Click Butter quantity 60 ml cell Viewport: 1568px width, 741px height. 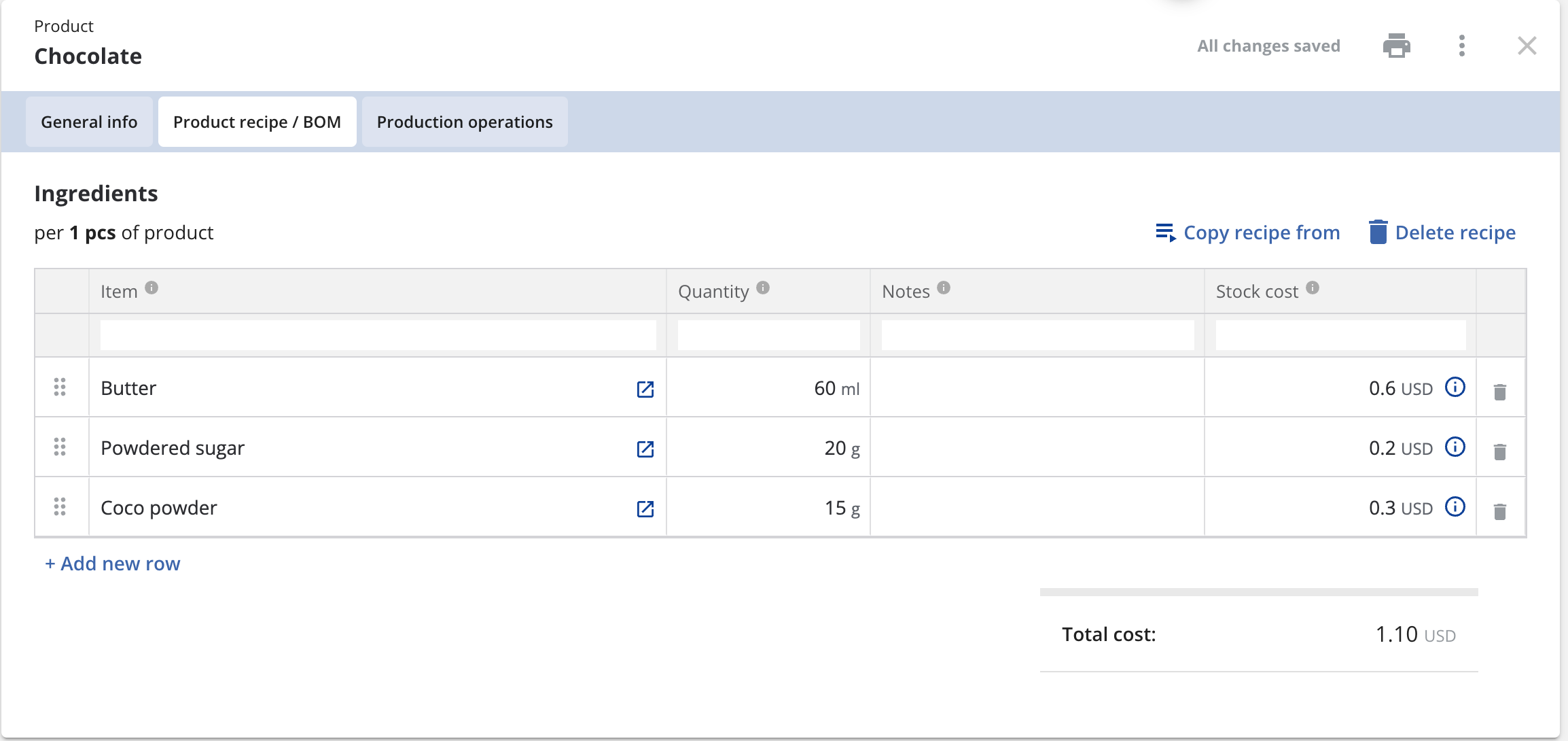pos(768,388)
